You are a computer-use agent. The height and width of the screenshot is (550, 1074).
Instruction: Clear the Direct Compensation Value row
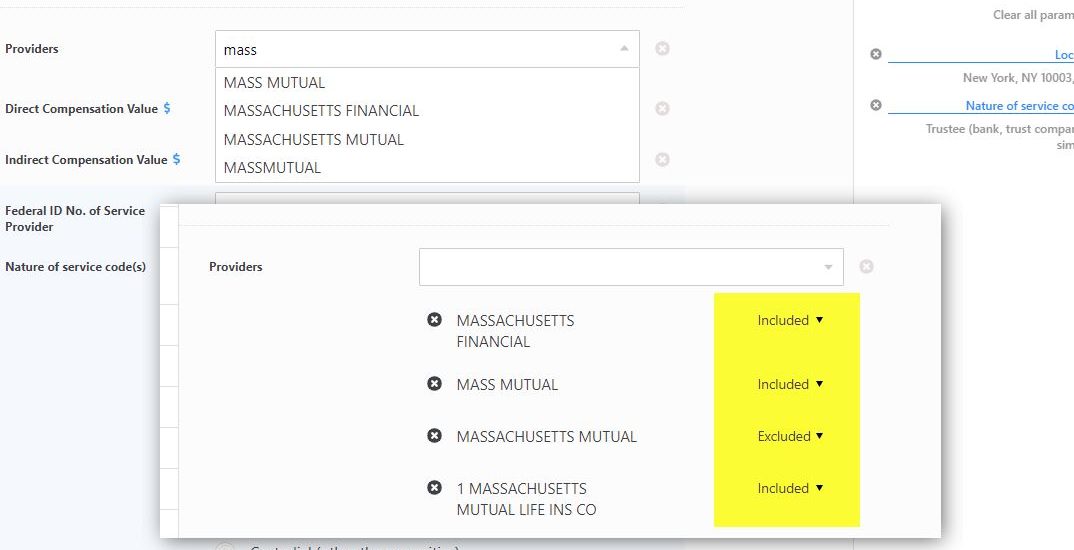[x=662, y=109]
